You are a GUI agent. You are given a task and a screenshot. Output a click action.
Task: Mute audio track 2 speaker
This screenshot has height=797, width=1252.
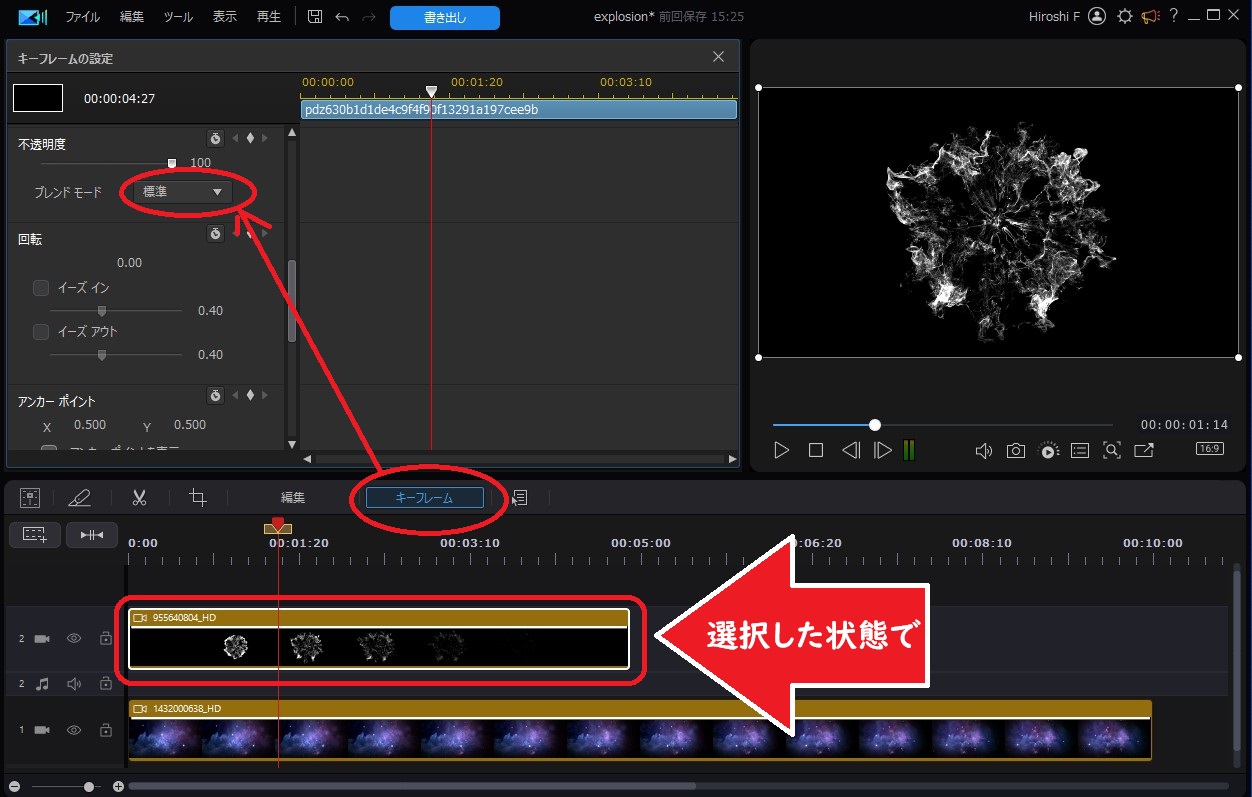[x=74, y=684]
